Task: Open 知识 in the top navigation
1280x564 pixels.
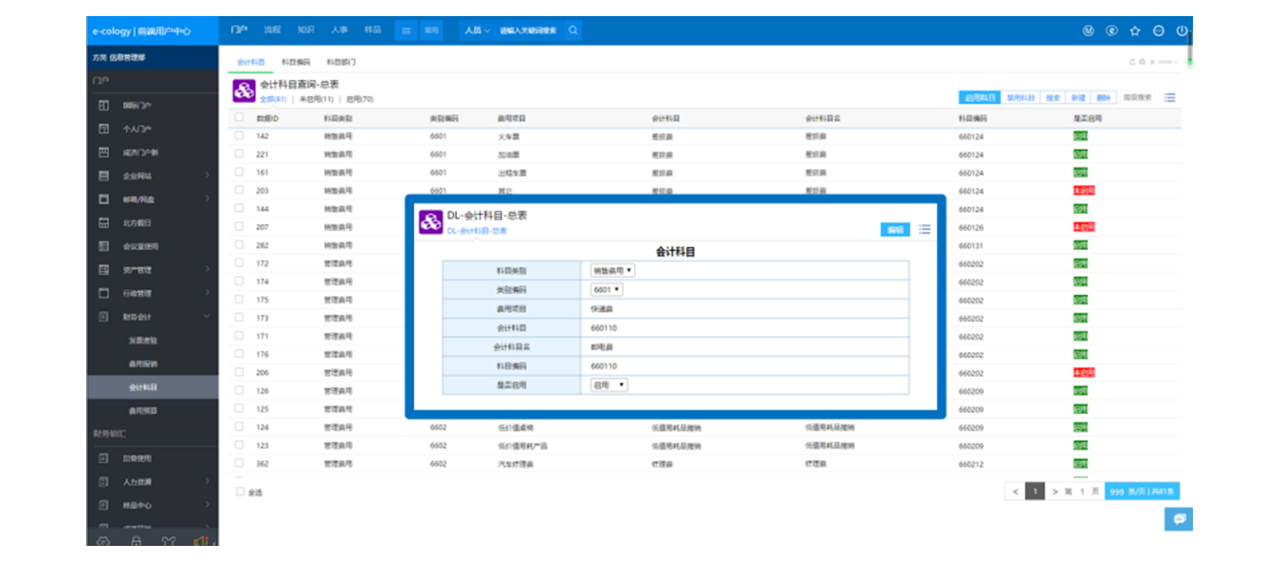Action: coord(306,31)
